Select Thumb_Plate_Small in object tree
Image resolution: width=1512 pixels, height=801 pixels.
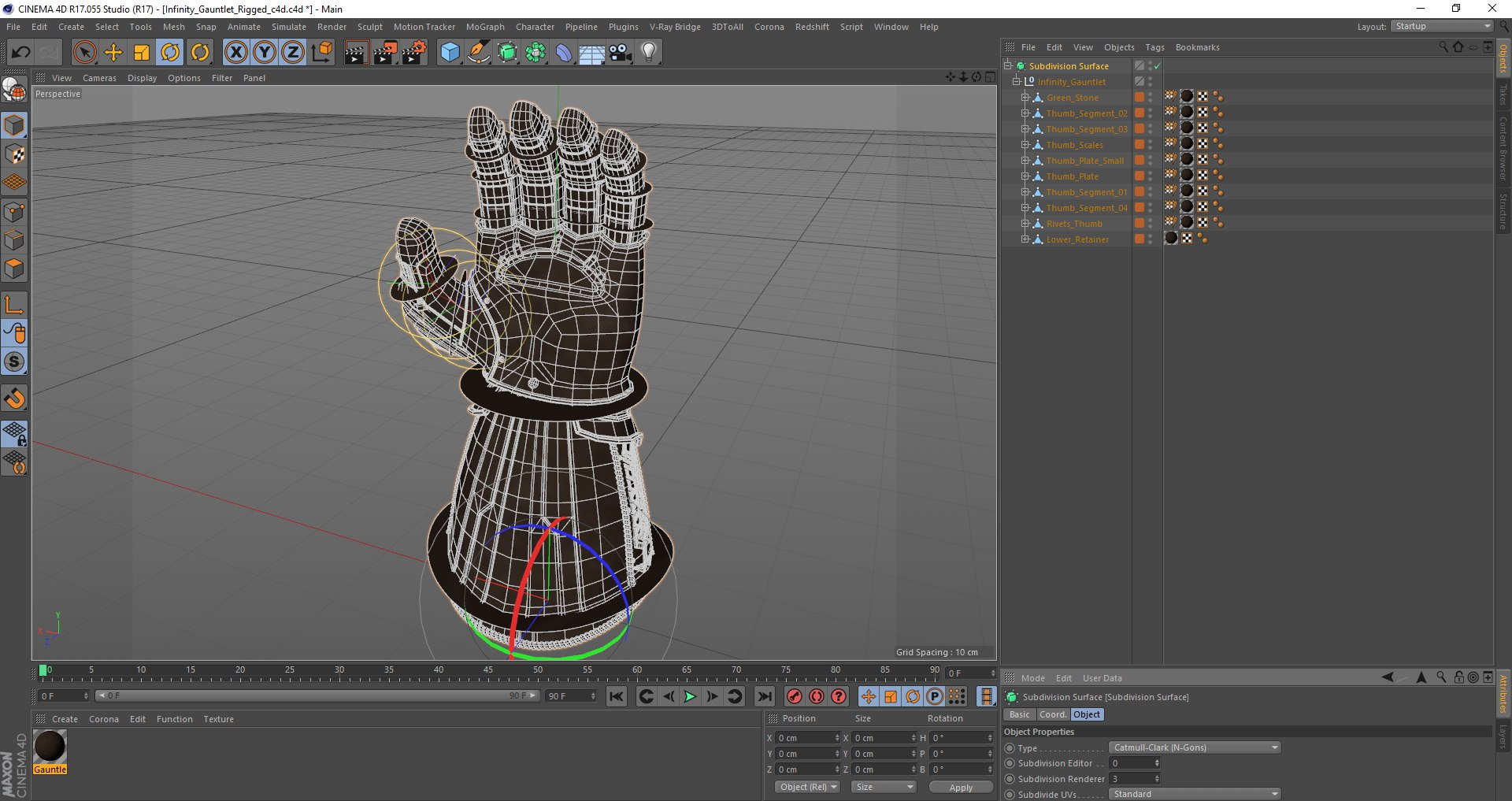pyautogui.click(x=1084, y=161)
